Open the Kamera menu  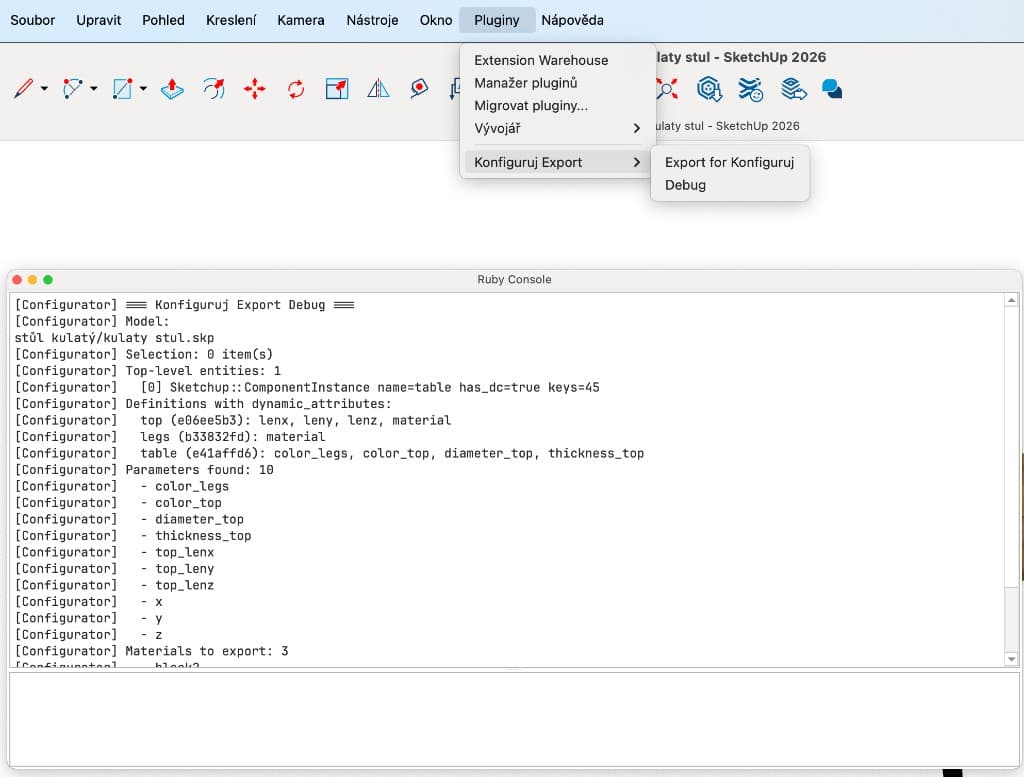pos(301,20)
